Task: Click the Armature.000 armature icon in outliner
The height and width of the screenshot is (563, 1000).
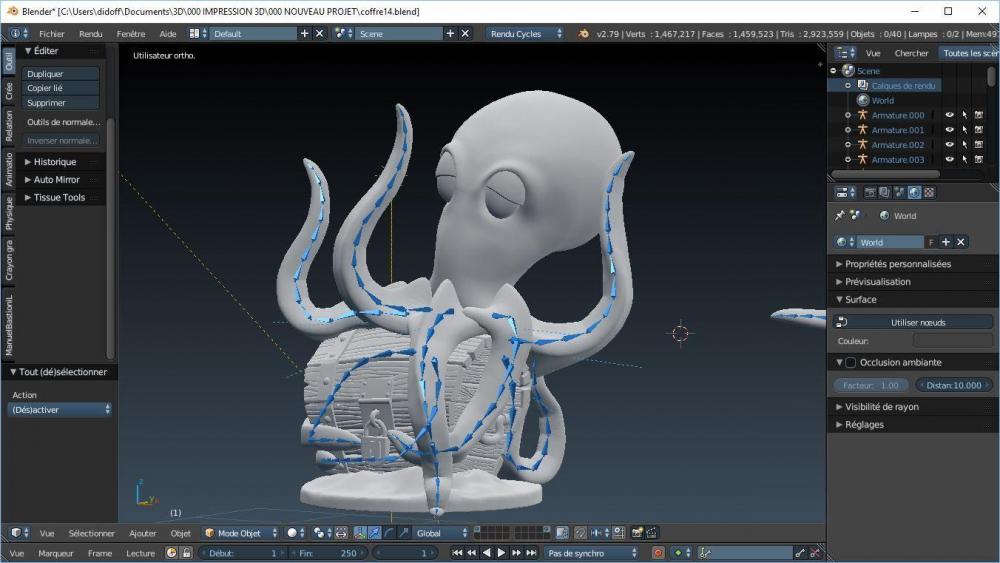Action: 861,115
